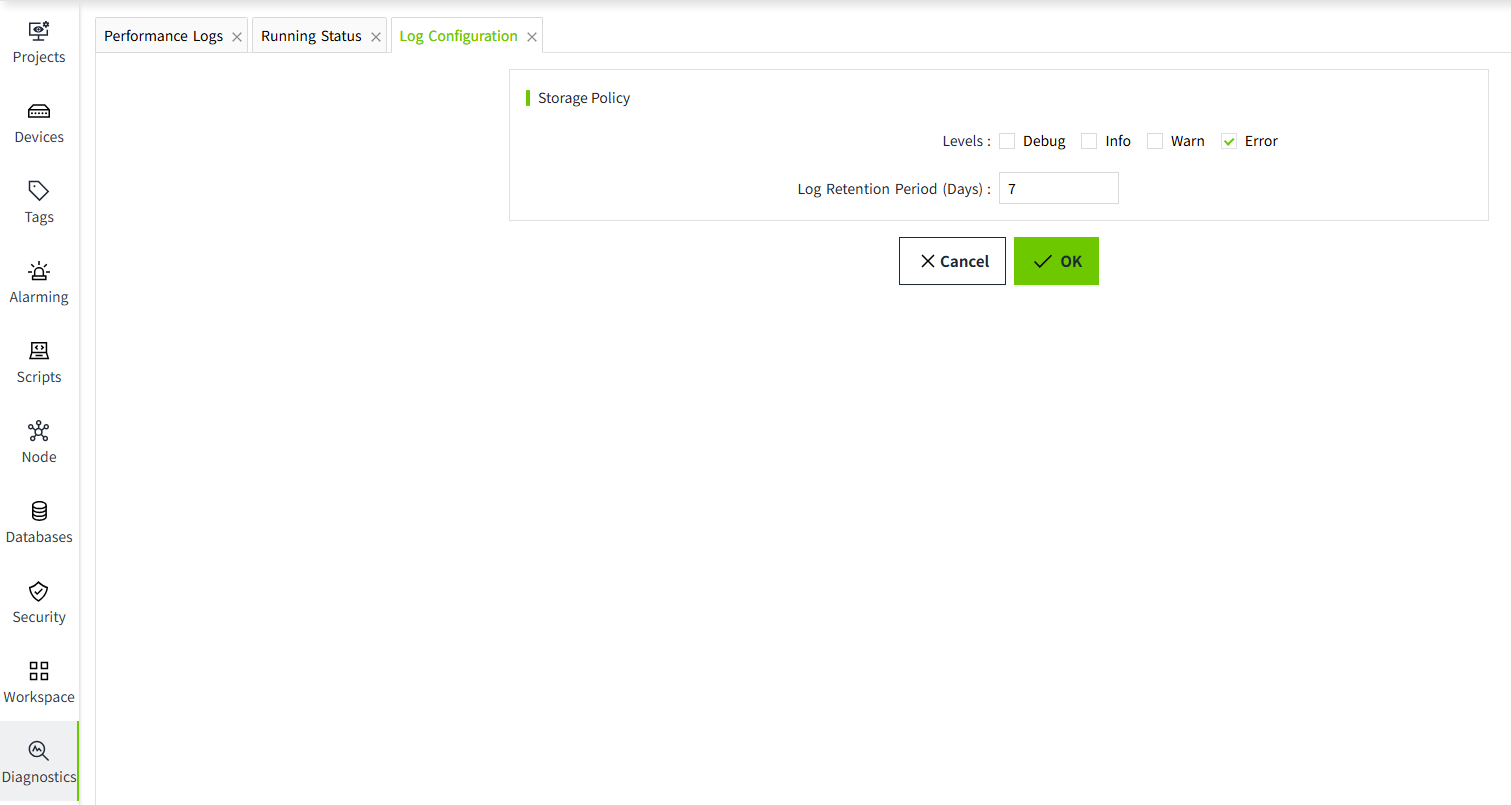Select the Alarming siren icon
Screen dimensions: 1511x805
(x=39, y=271)
